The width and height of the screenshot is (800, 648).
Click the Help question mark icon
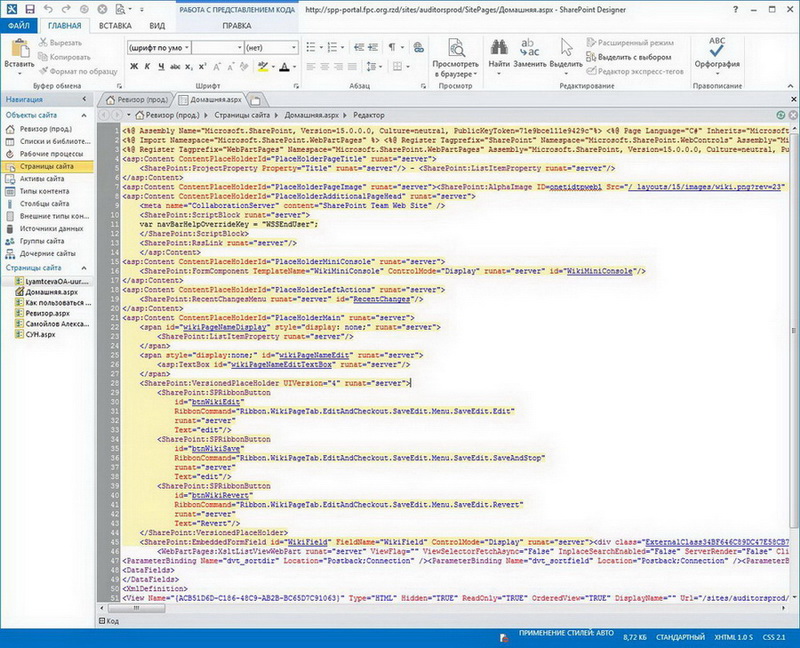(x=735, y=9)
